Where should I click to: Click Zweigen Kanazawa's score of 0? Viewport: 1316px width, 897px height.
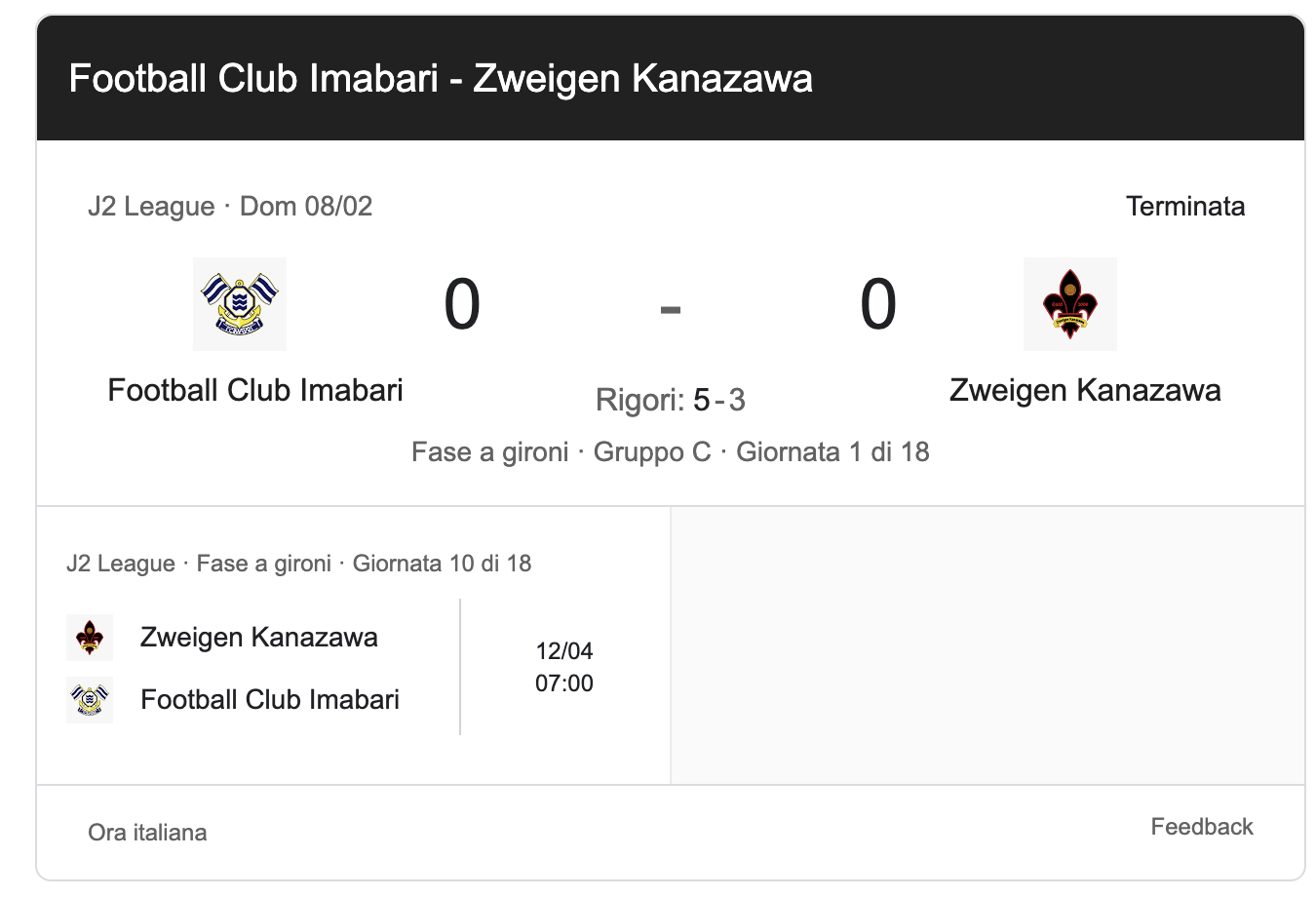point(877,304)
